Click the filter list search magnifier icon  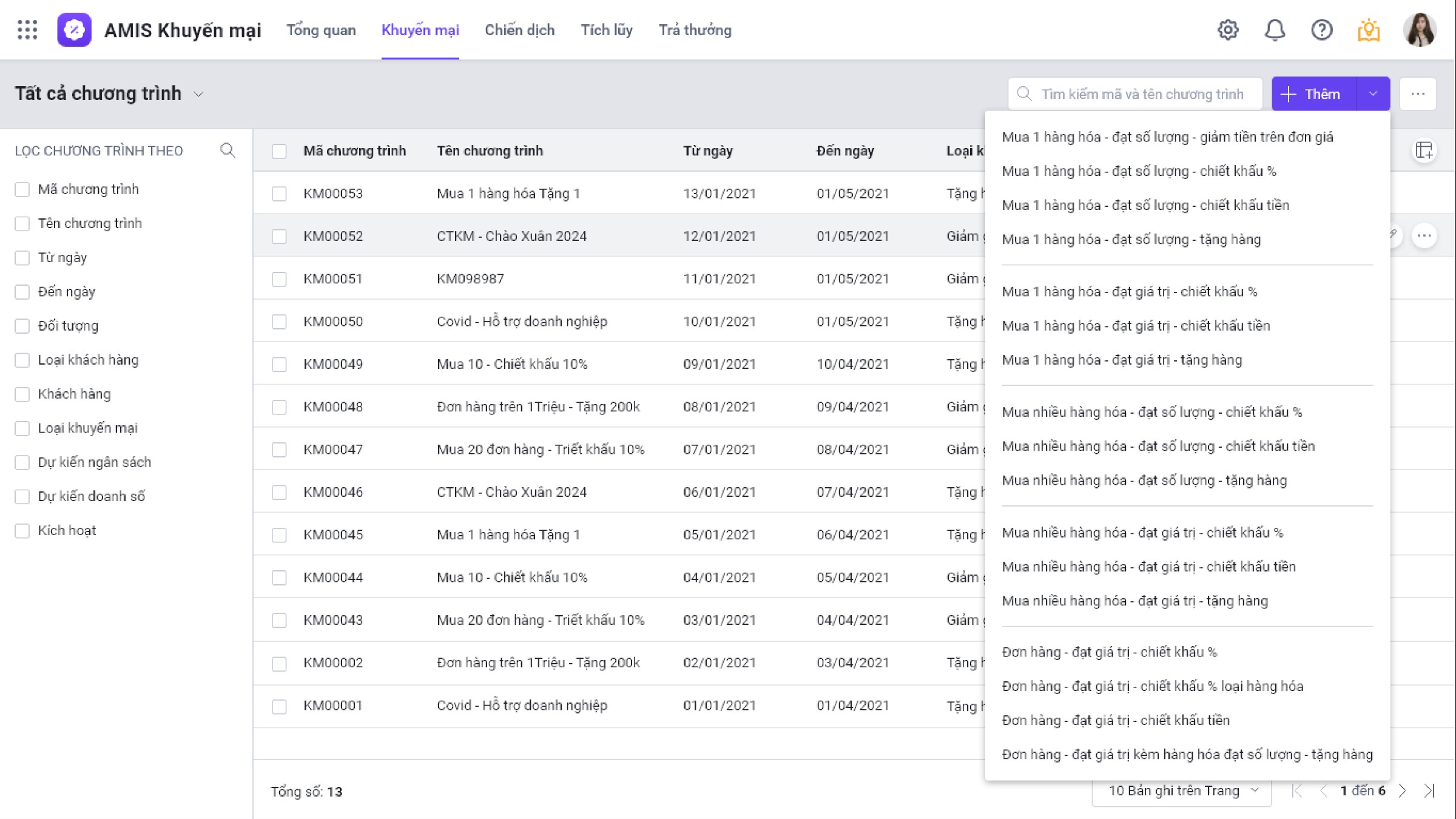pos(227,150)
